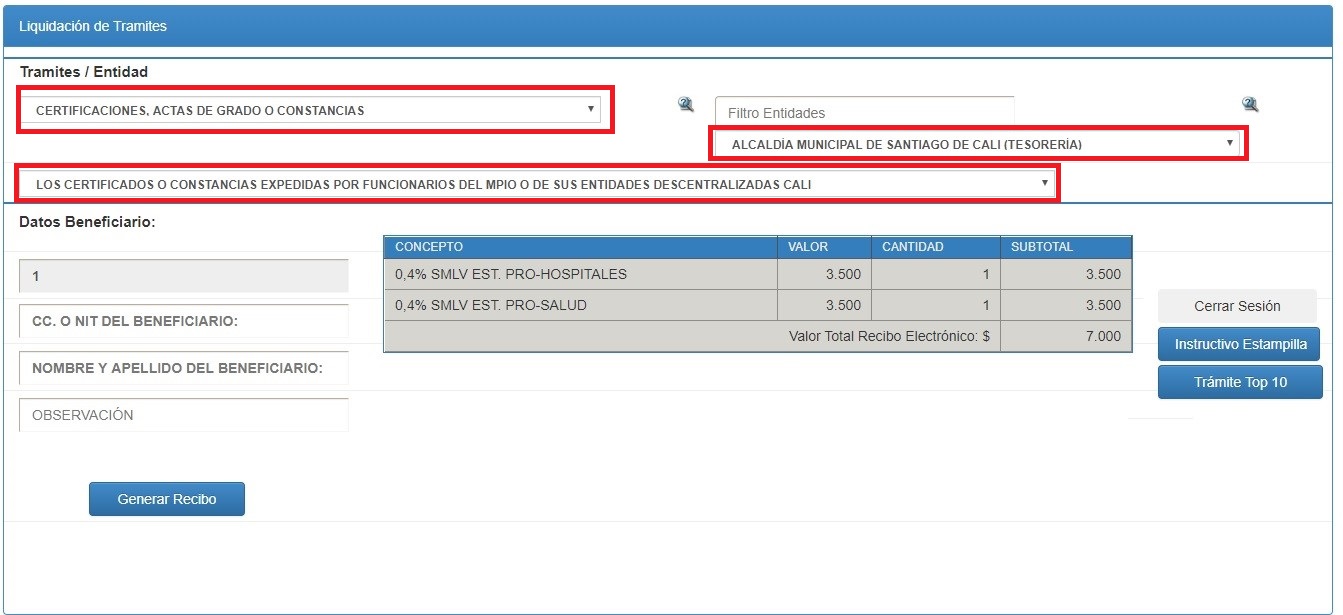Click the Generar Recibo button

click(x=167, y=499)
